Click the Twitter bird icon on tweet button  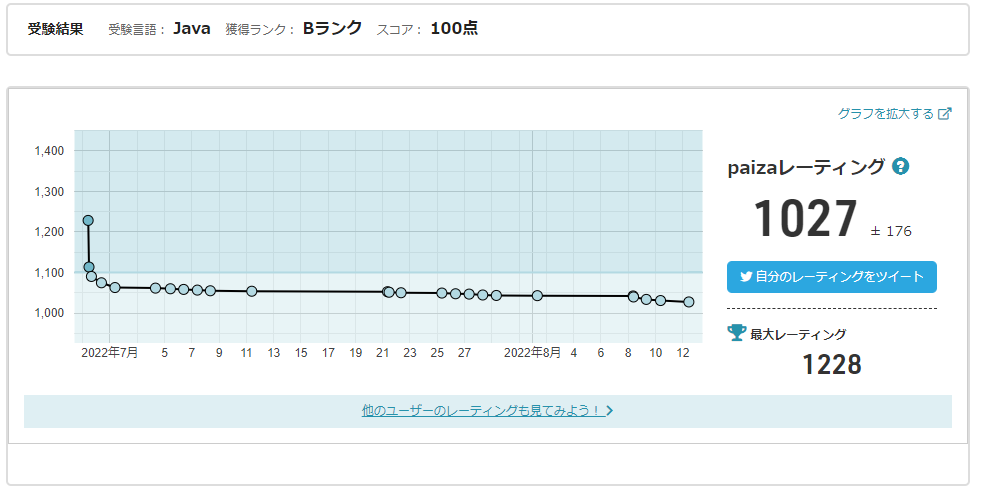[745, 277]
